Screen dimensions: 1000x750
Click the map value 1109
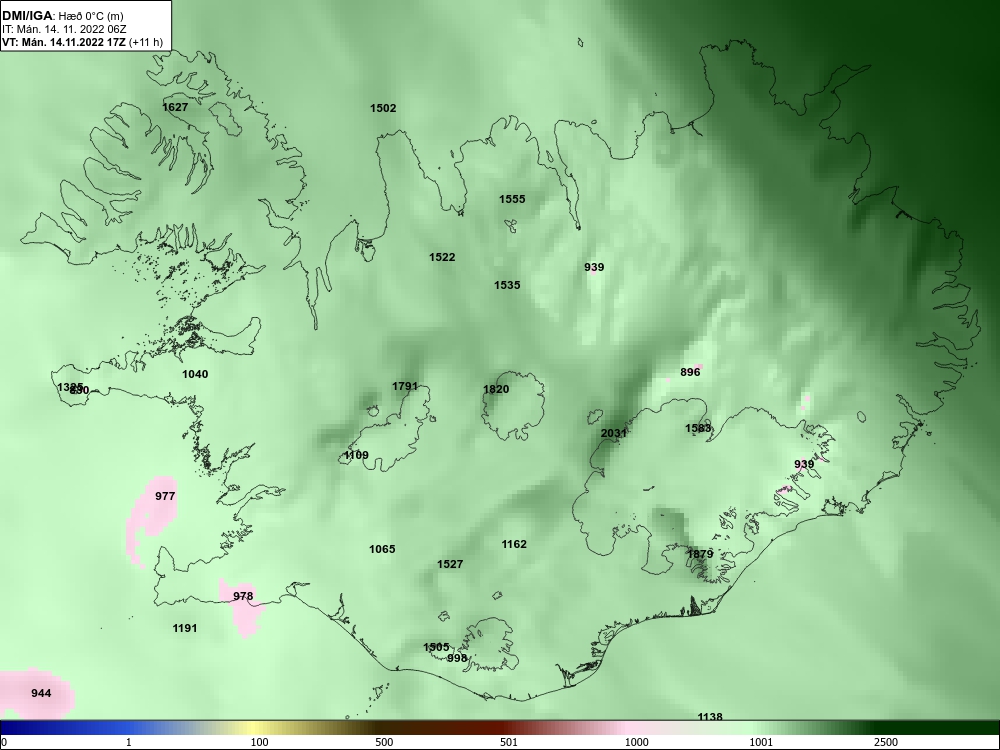356,455
